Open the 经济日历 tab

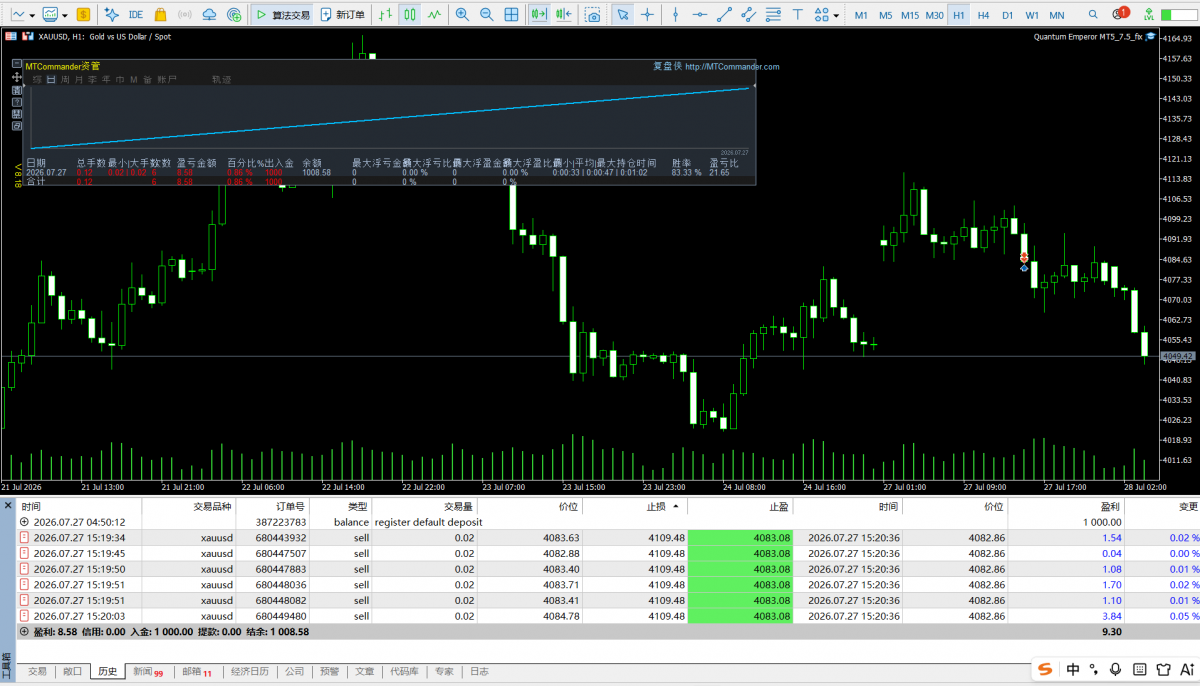pos(250,672)
